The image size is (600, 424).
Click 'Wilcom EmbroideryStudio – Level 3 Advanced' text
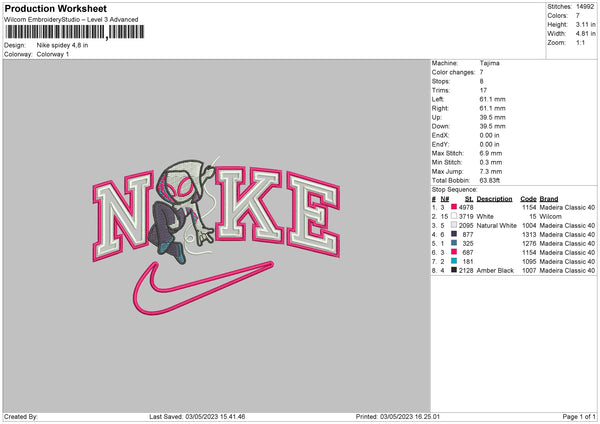tap(71, 20)
